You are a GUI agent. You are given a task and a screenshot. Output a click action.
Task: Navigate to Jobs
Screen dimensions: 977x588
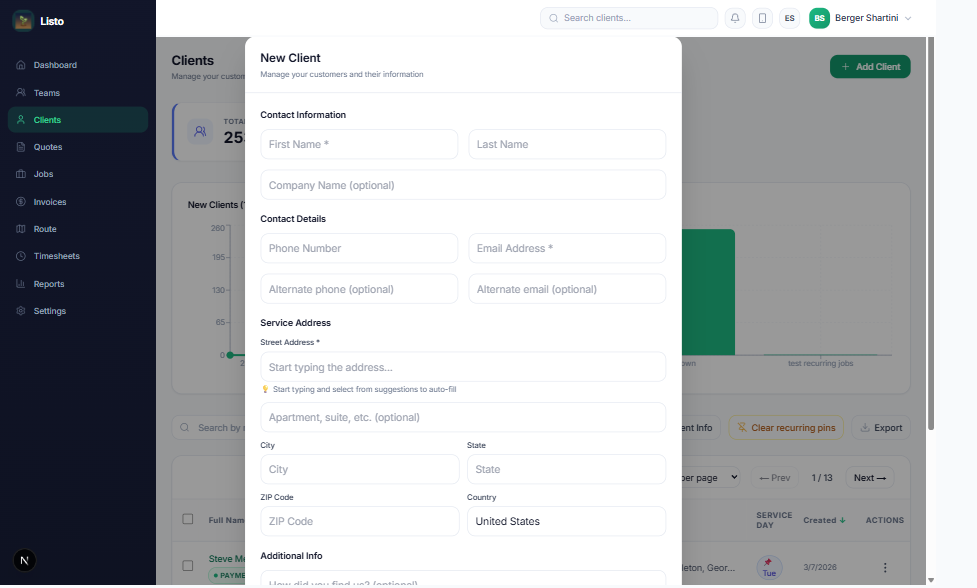(x=78, y=174)
